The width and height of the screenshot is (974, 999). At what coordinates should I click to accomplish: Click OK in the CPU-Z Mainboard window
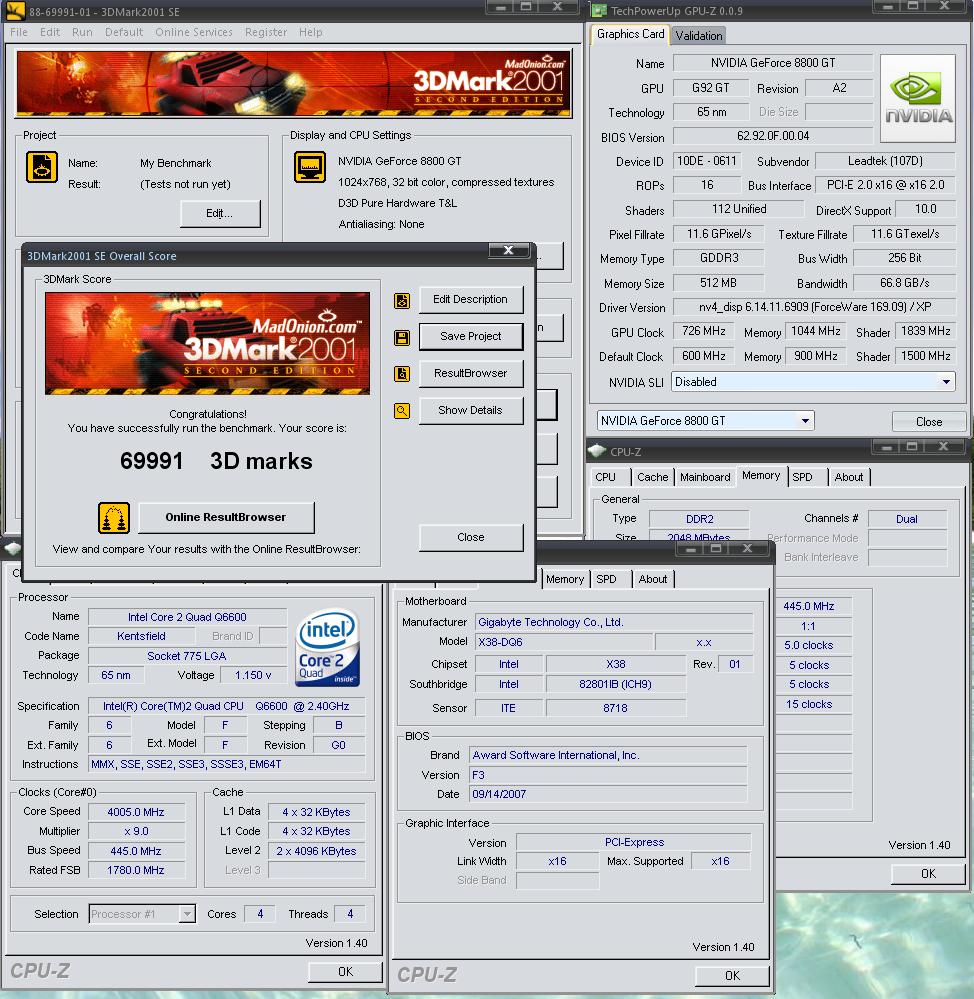click(x=733, y=975)
